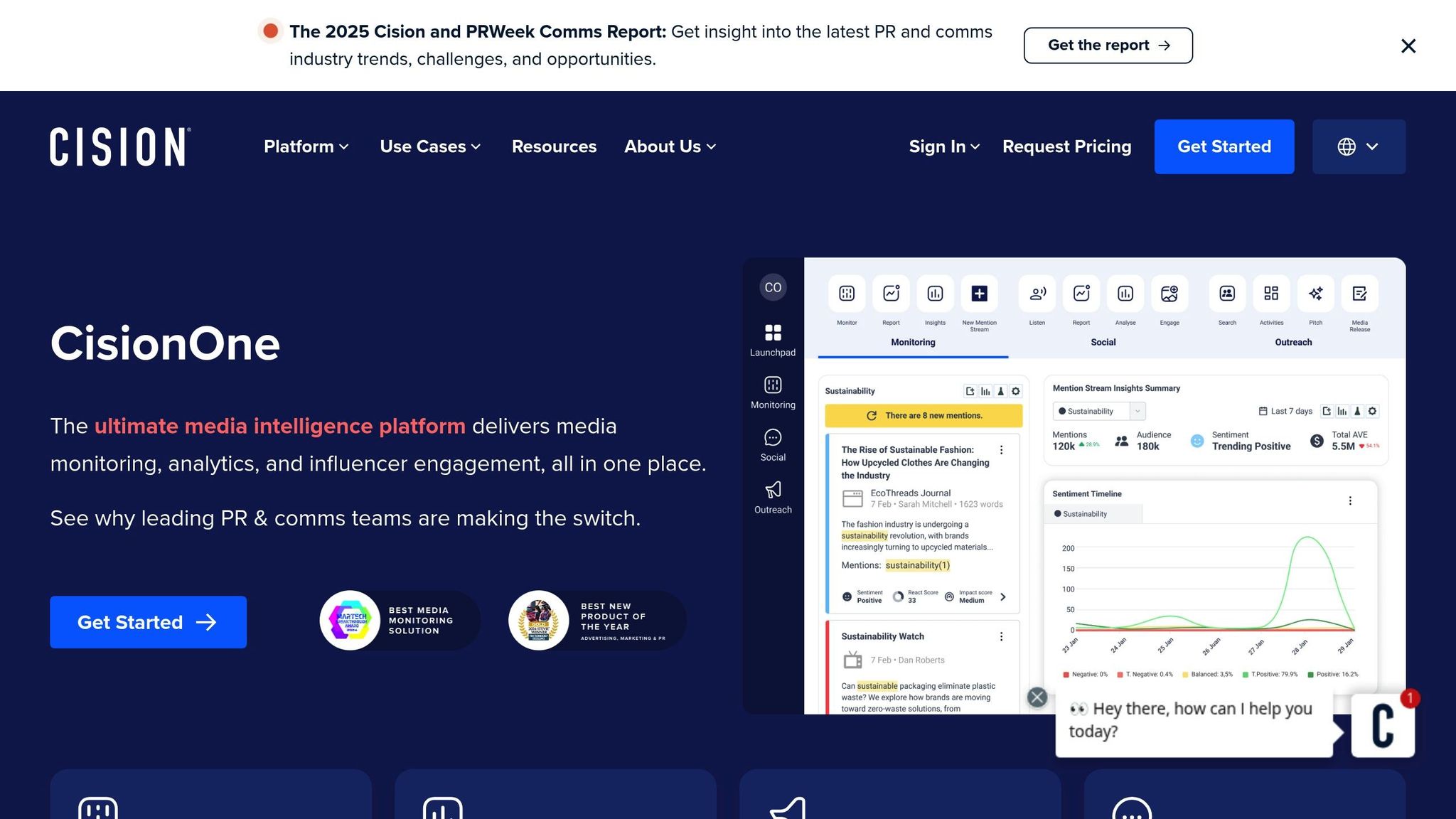Screen dimensions: 1456x819
Task: Open three-dot menu on Sustainability Watch card
Action: click(1001, 637)
